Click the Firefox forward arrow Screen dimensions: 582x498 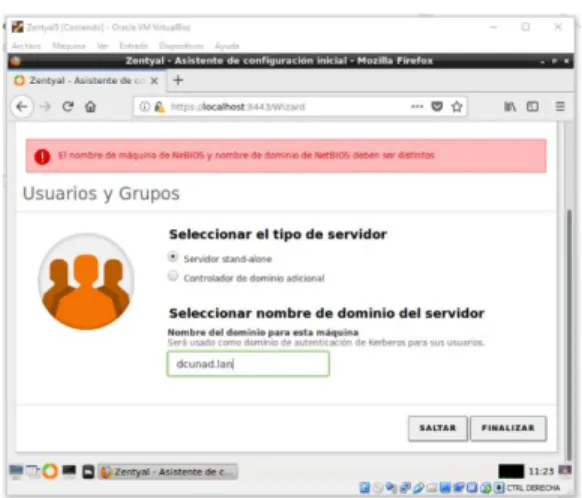[x=45, y=107]
